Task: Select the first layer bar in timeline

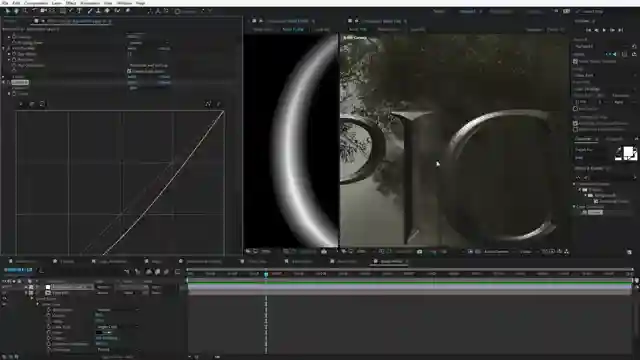Action: (x=409, y=287)
